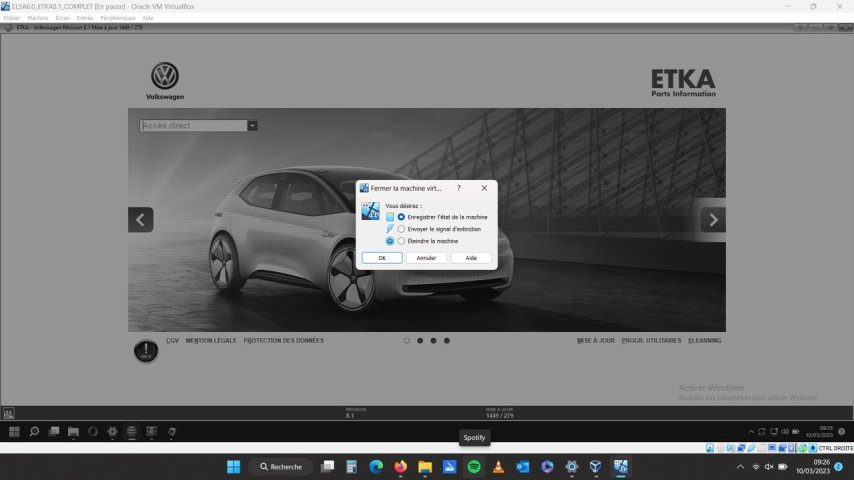This screenshot has height=480, width=854.
Task: Open the Écran menu in VirtualBox
Action: tap(63, 18)
